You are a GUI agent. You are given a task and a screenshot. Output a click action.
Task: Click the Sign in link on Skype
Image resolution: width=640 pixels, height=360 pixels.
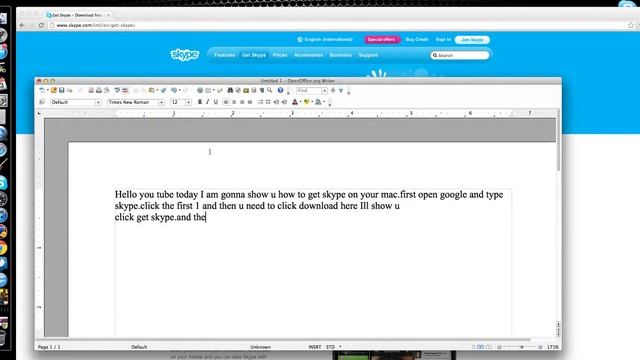[x=443, y=40]
